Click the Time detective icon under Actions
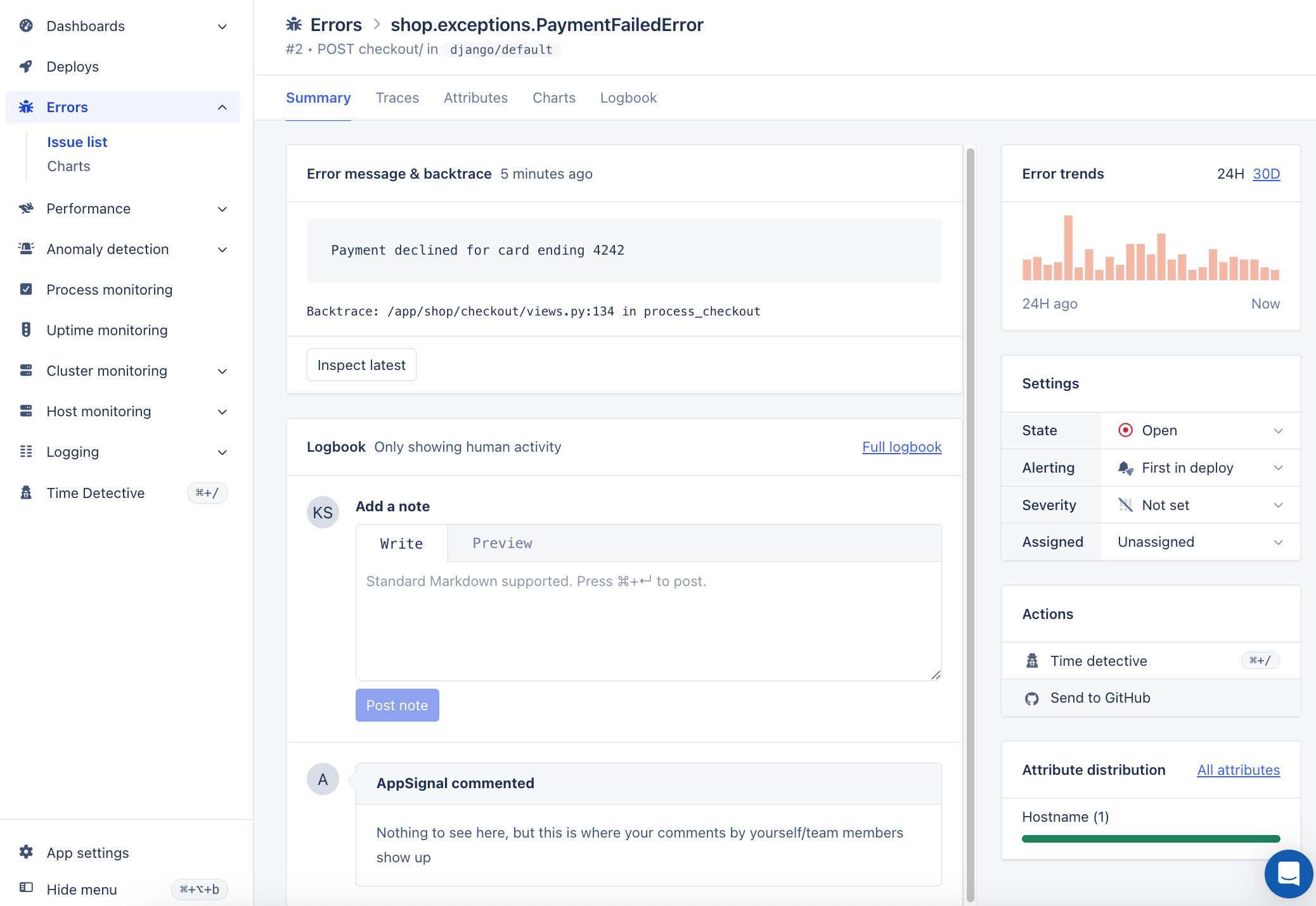This screenshot has height=906, width=1316. [x=1032, y=661]
